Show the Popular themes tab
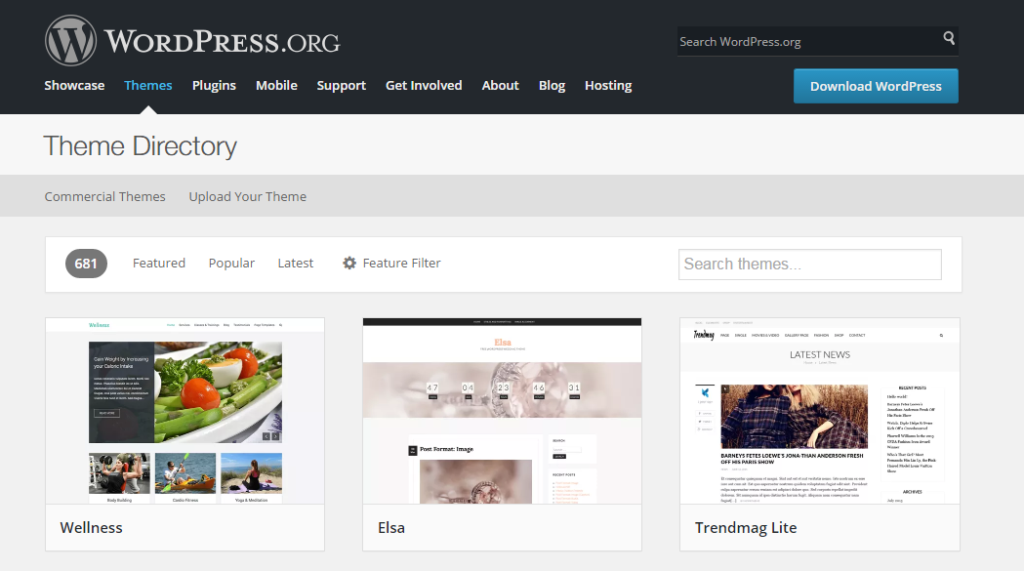1024x571 pixels. (231, 263)
